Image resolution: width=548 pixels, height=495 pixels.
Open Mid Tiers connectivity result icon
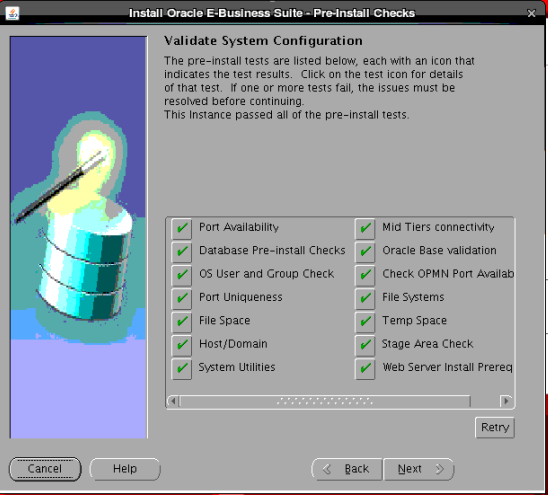pos(365,229)
